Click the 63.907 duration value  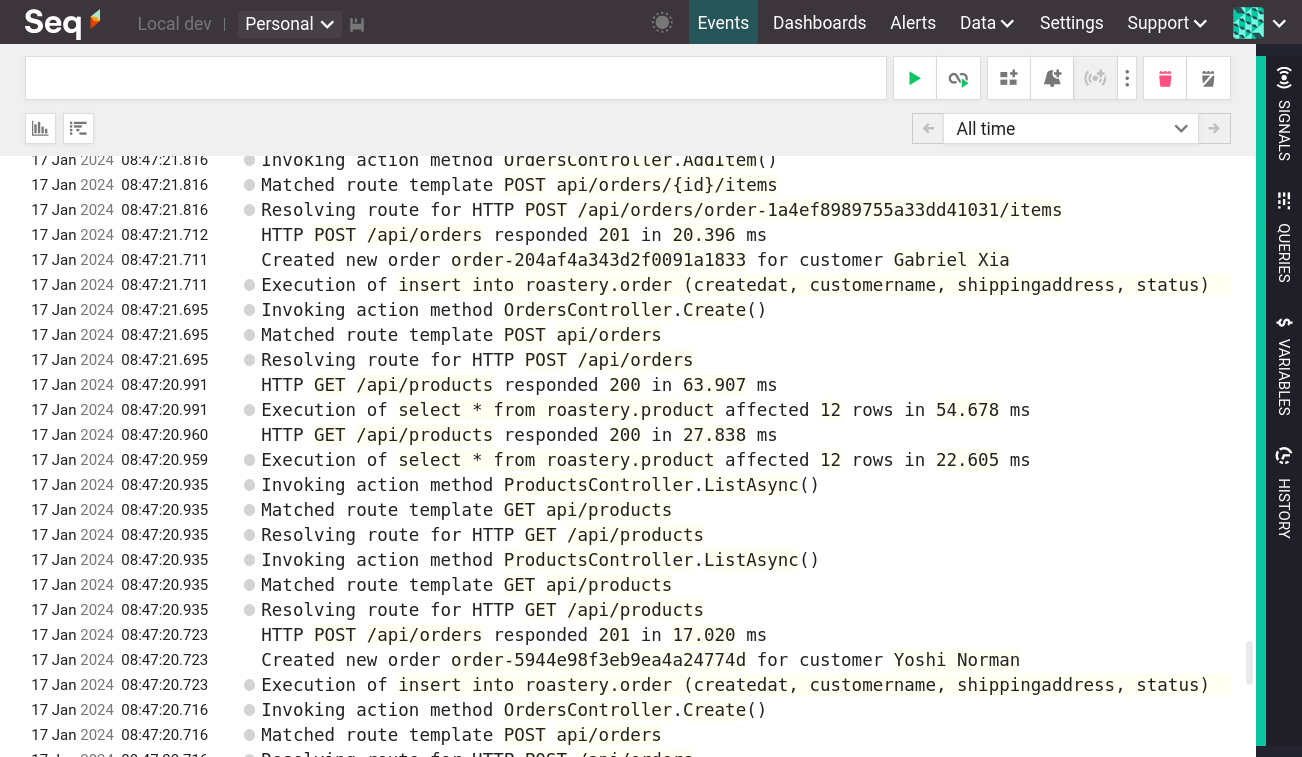tap(714, 385)
